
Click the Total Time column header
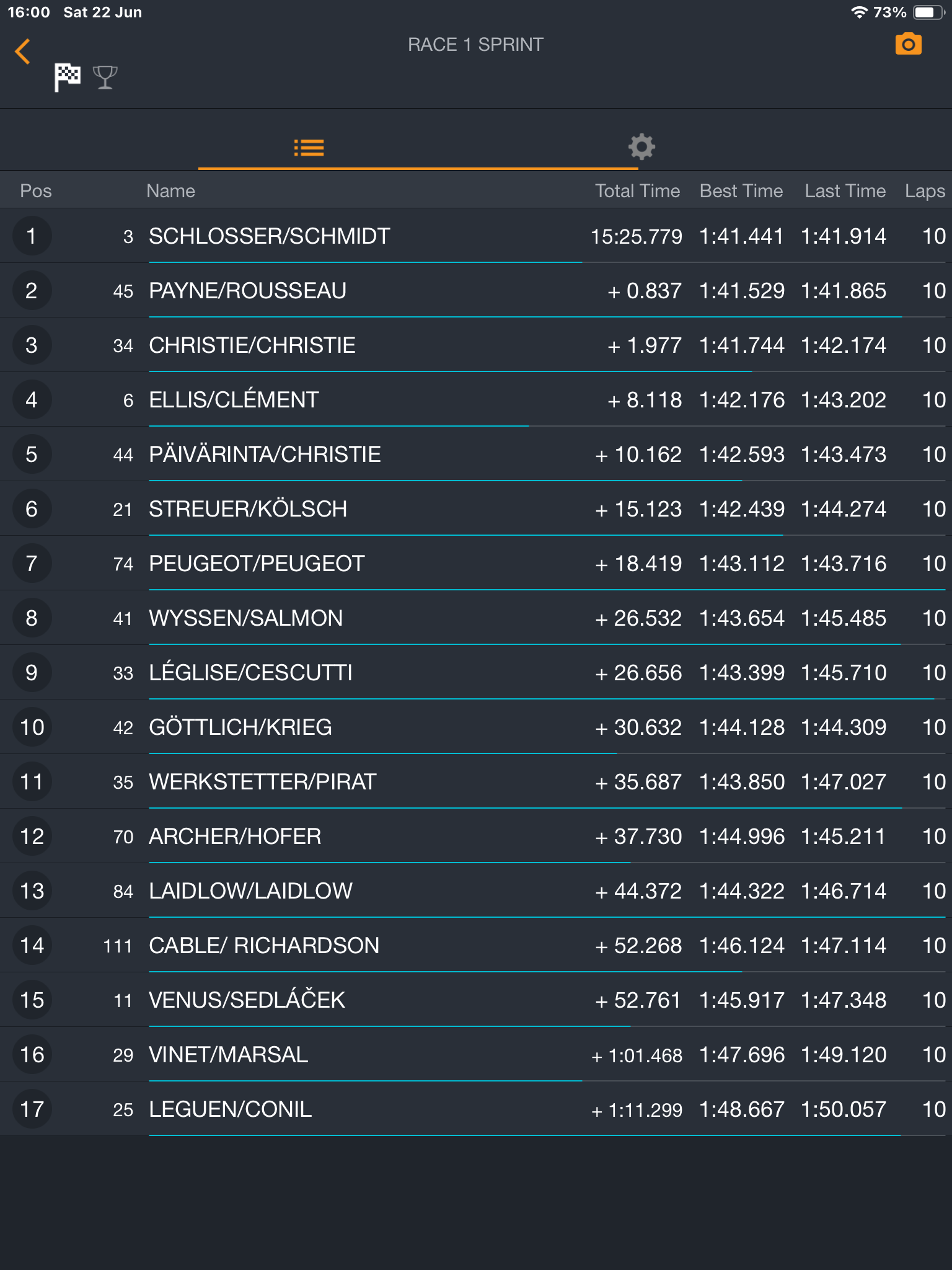638,191
